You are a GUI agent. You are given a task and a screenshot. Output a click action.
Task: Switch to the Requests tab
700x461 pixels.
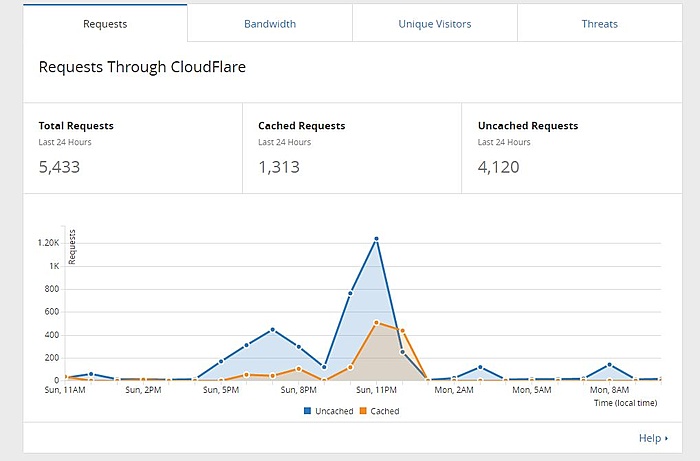tap(105, 24)
